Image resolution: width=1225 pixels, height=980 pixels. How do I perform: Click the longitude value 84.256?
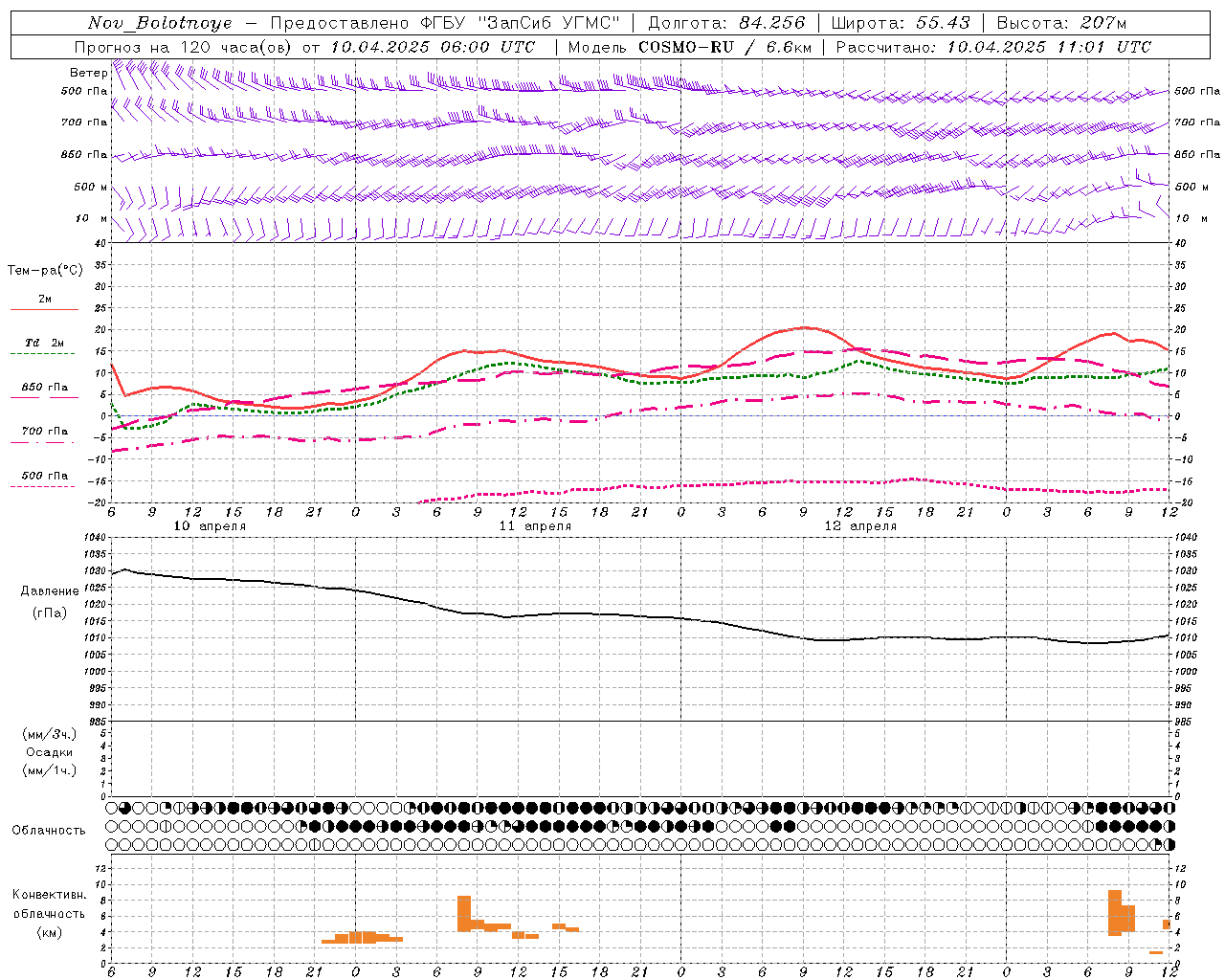click(772, 23)
